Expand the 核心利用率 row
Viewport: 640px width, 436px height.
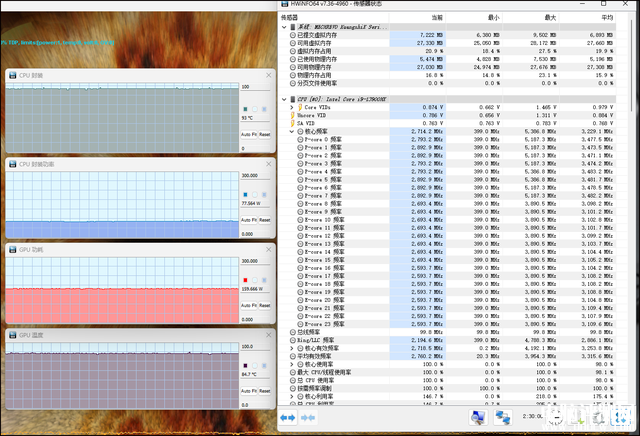coord(291,396)
